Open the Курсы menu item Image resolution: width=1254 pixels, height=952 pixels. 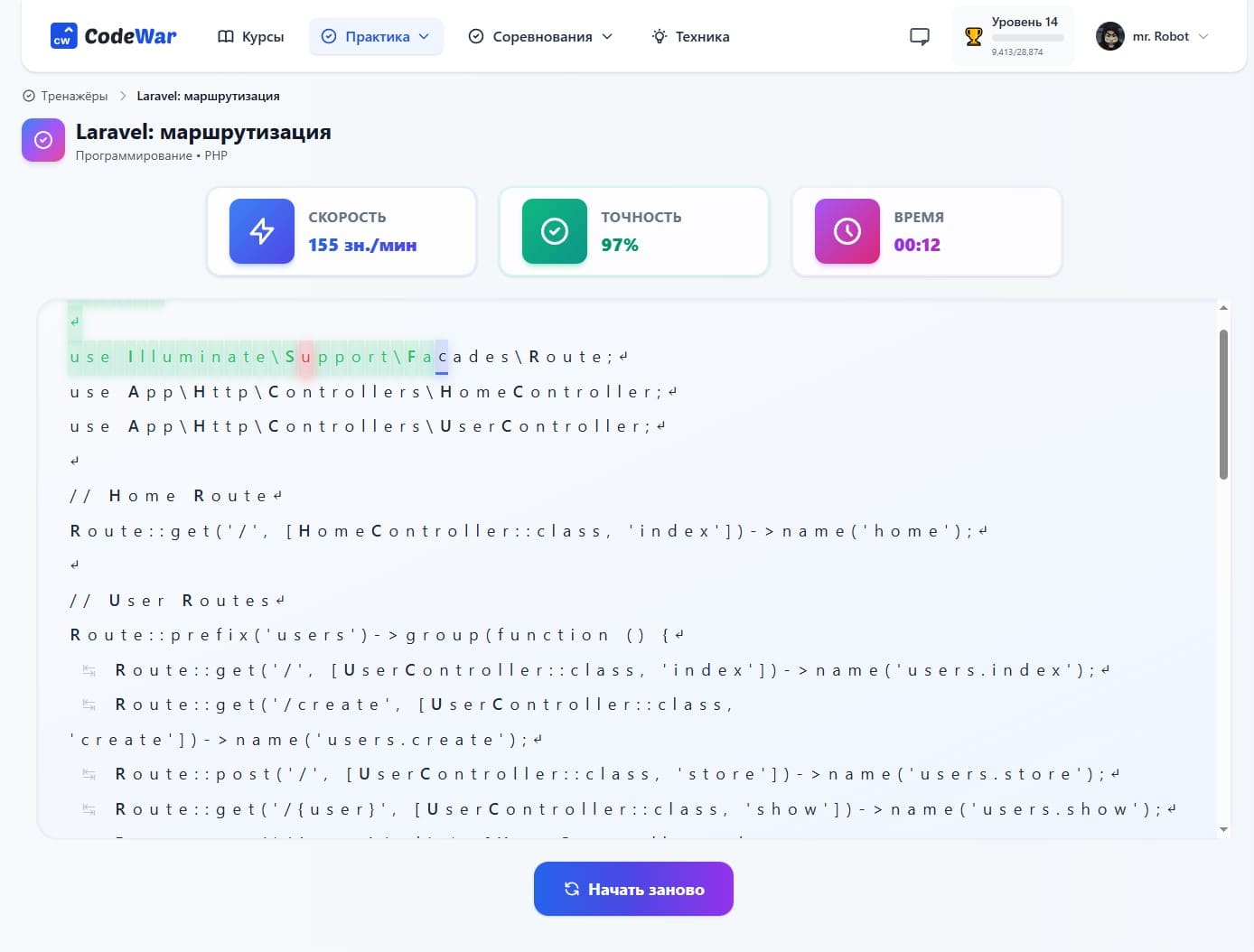pyautogui.click(x=262, y=36)
